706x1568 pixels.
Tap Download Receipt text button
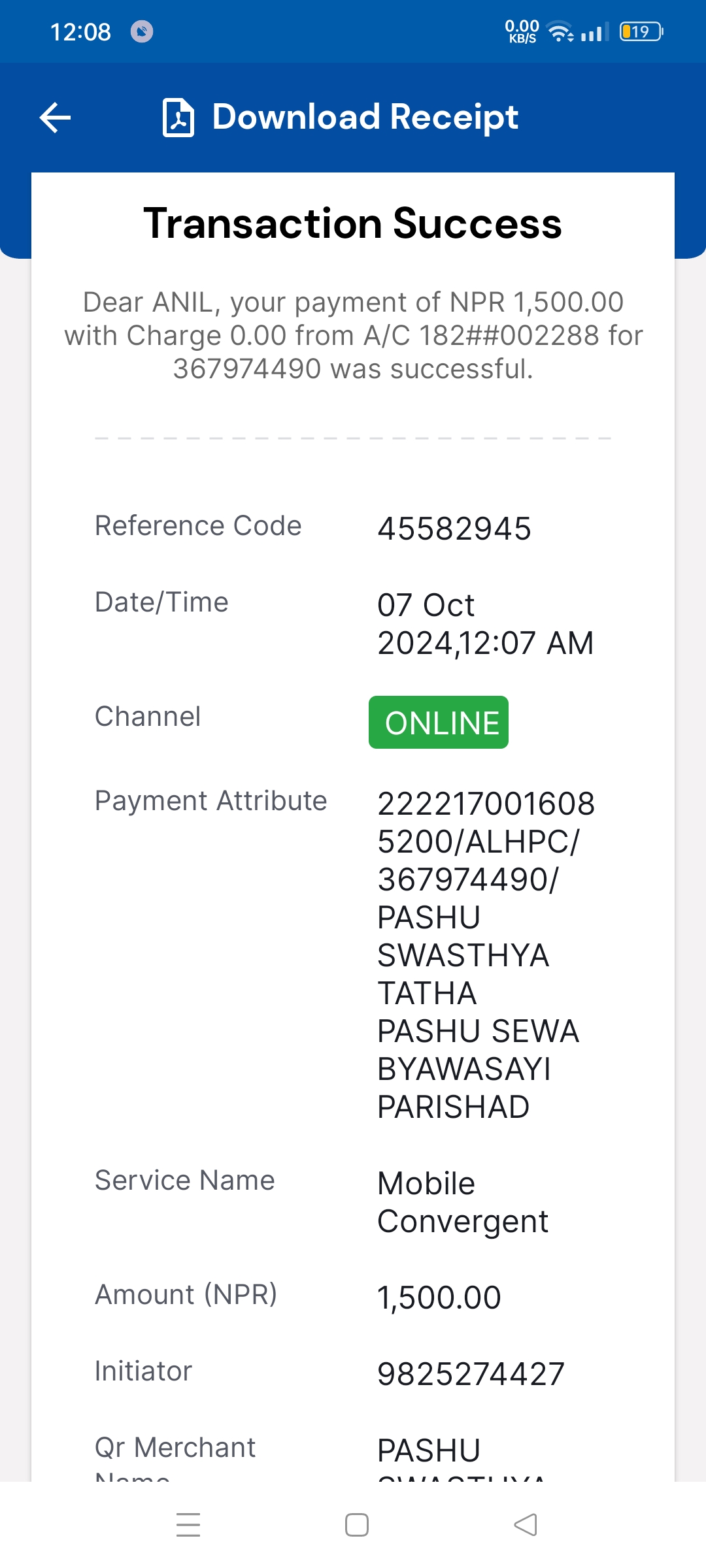coord(365,117)
